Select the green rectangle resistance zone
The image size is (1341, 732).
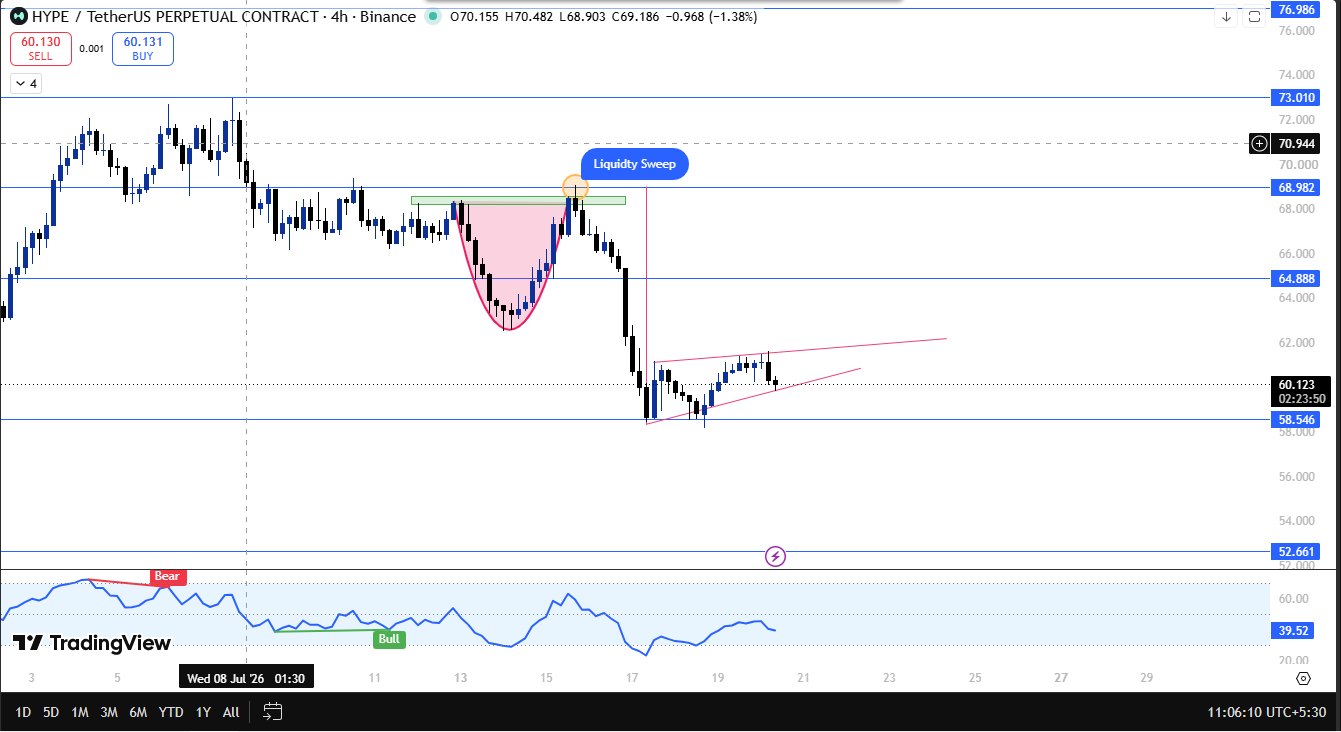518,200
